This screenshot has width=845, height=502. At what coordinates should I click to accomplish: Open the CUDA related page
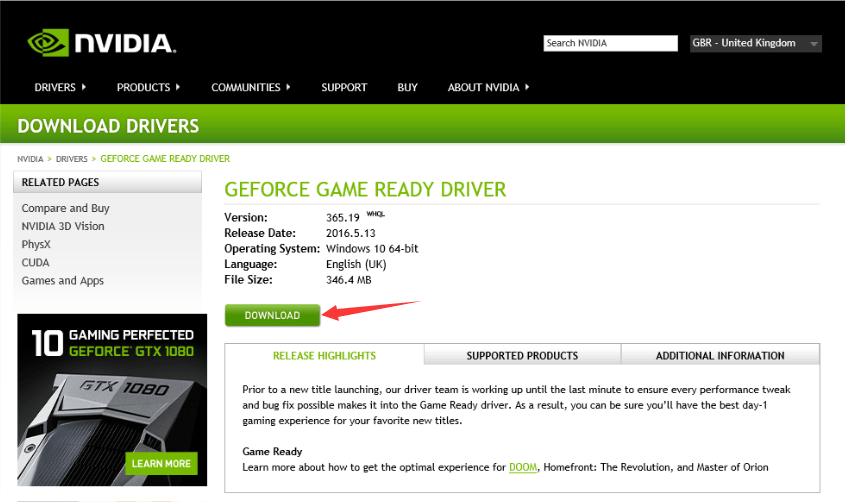(36, 262)
